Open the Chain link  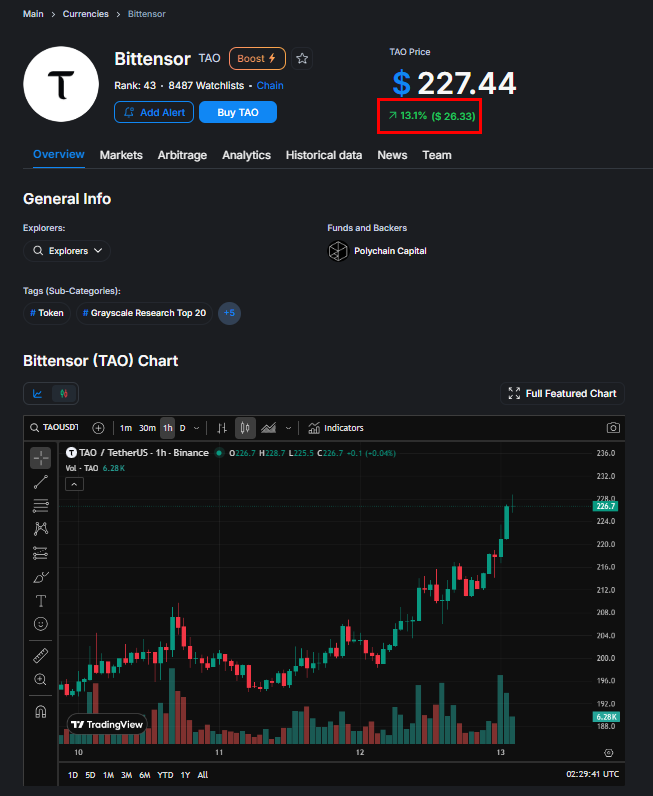click(x=270, y=86)
